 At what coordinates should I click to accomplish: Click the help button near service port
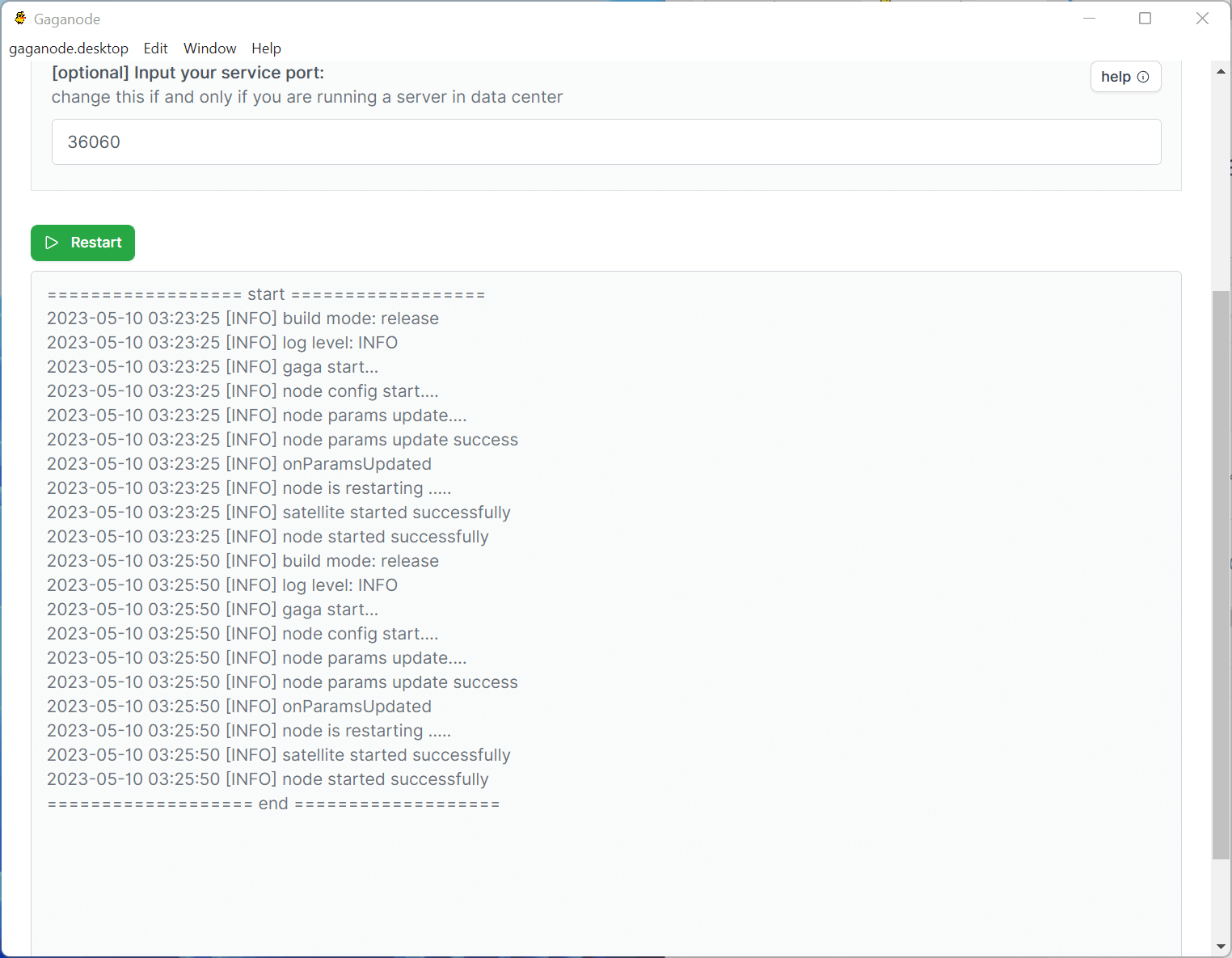point(1125,77)
